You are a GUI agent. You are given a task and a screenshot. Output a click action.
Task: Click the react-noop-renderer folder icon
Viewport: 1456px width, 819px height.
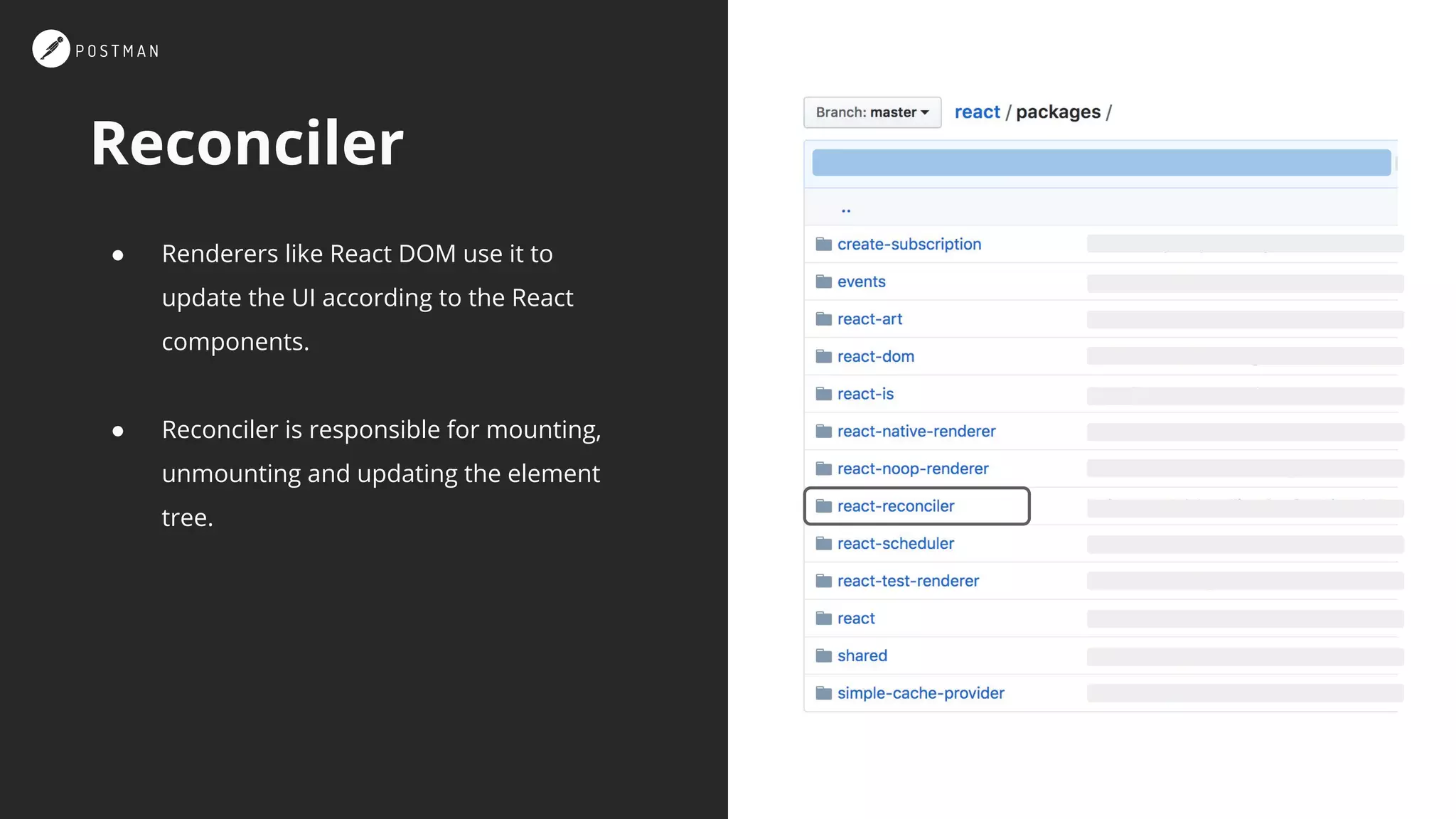pyautogui.click(x=824, y=469)
